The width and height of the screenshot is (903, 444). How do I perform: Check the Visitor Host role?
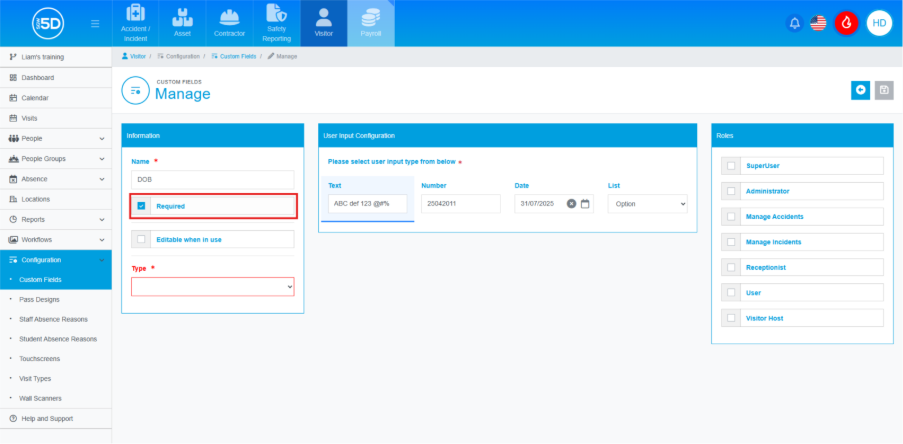click(731, 318)
